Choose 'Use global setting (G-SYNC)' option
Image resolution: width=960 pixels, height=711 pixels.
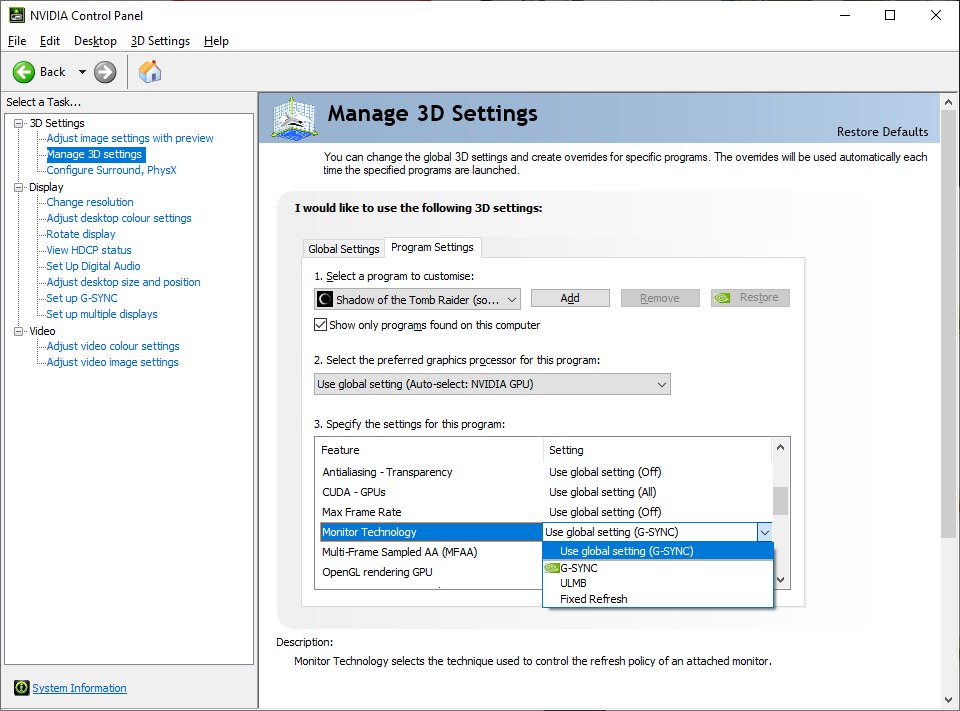tap(658, 551)
